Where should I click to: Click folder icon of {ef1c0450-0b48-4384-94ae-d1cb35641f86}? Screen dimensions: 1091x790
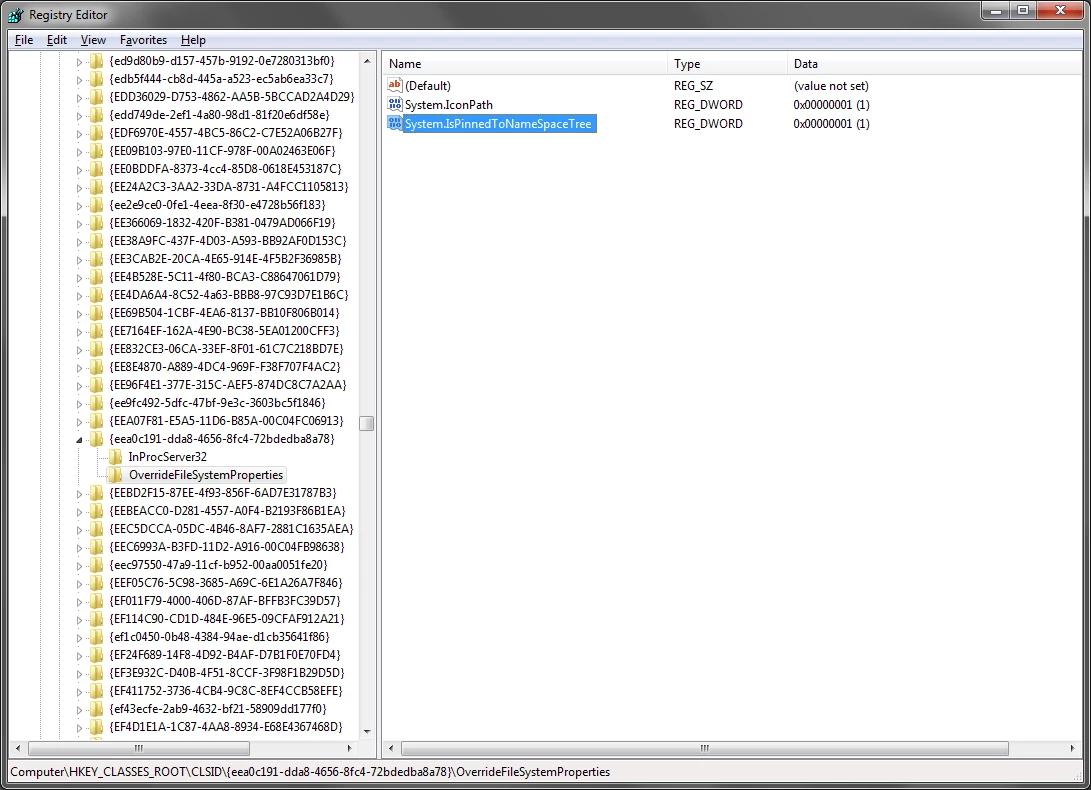(97, 636)
